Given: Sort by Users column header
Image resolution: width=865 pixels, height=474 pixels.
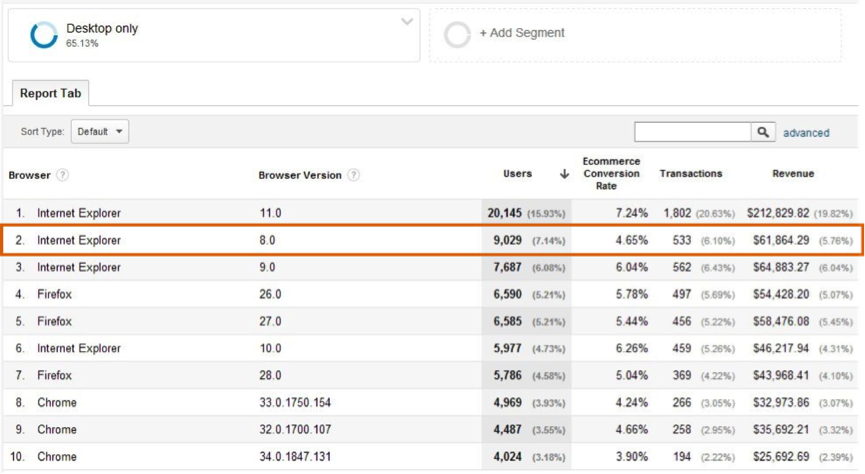Looking at the screenshot, I should pos(517,174).
